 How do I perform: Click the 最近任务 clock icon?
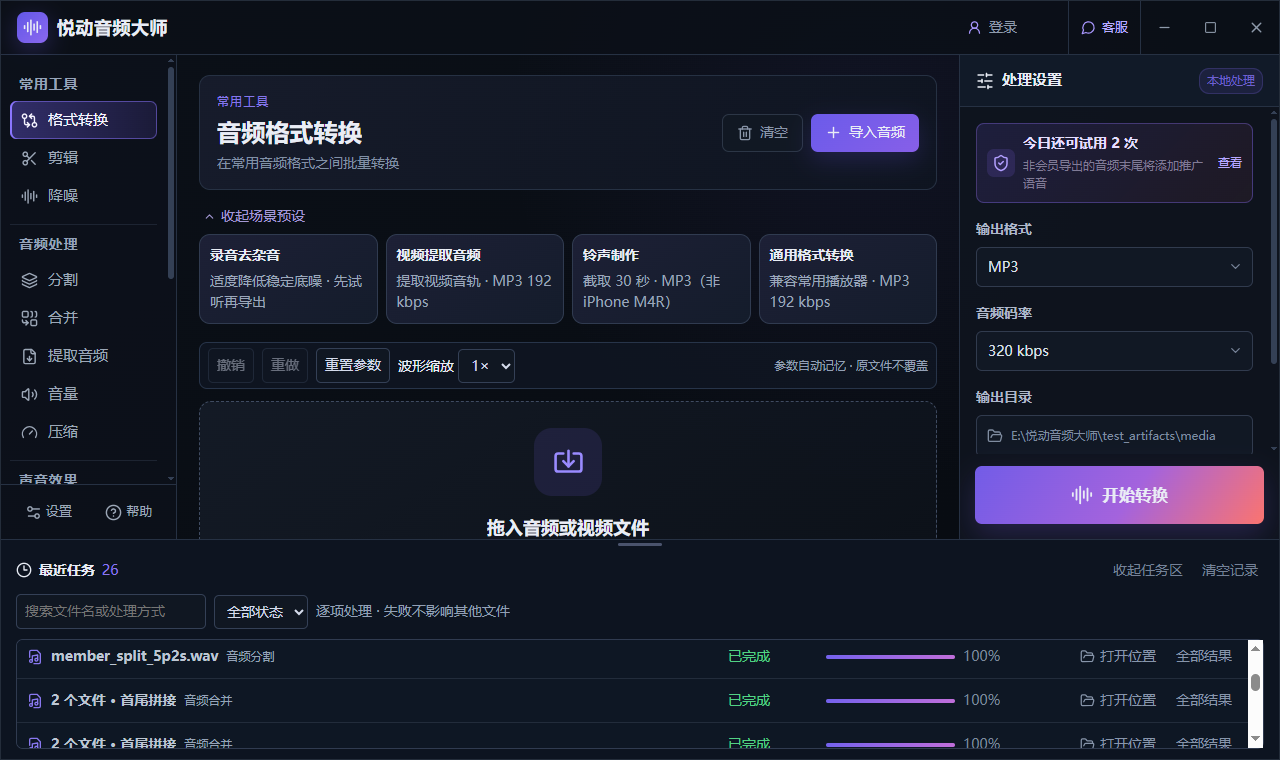[x=24, y=570]
